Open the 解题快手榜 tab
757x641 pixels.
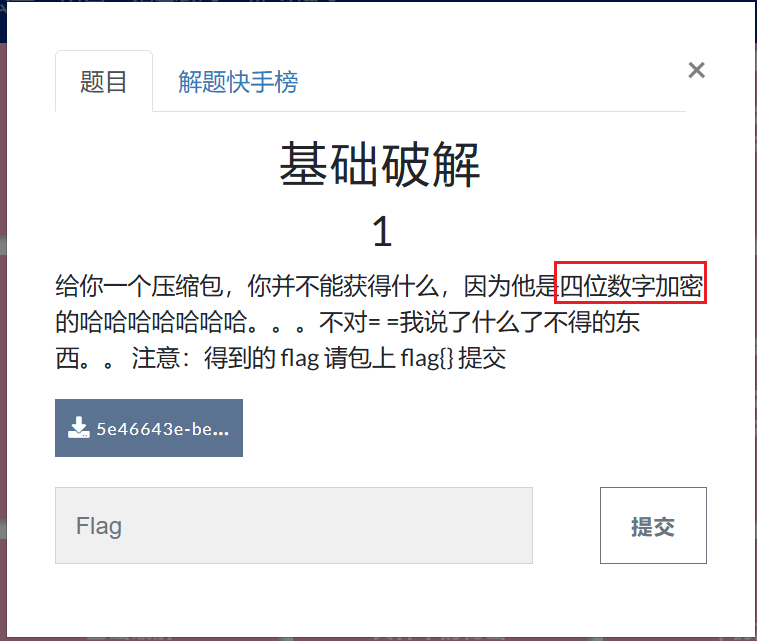pyautogui.click(x=238, y=82)
